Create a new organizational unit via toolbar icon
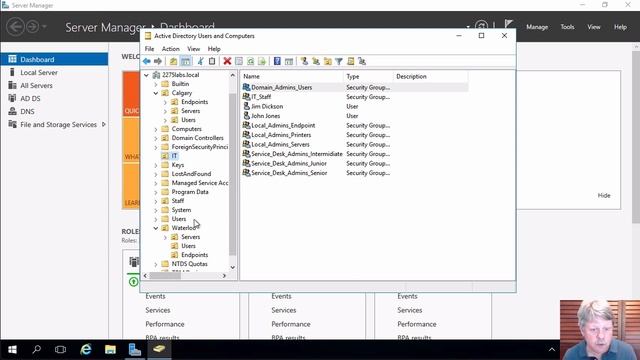 (x=327, y=61)
